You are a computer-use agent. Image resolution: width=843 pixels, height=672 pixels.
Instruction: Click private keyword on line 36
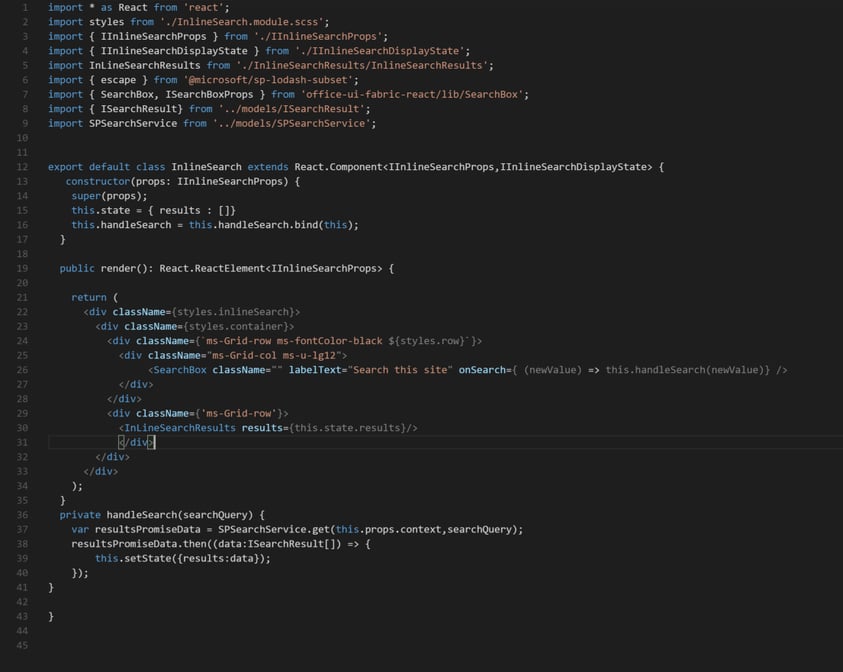80,514
